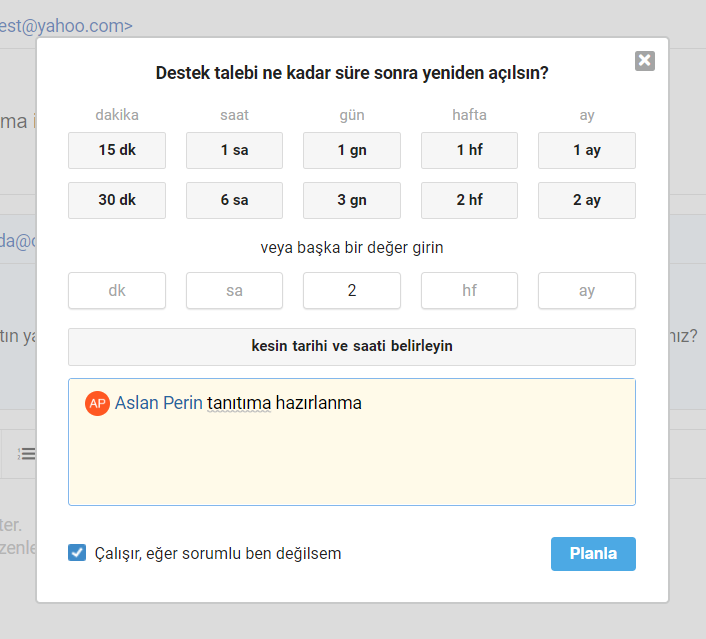Choose the 1 sa option
Image resolution: width=706 pixels, height=639 pixels.
pos(235,150)
